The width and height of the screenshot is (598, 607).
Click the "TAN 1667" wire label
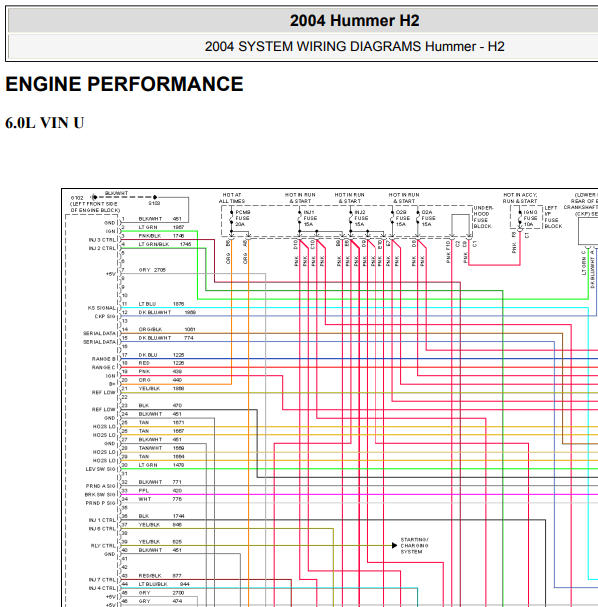tap(161, 431)
